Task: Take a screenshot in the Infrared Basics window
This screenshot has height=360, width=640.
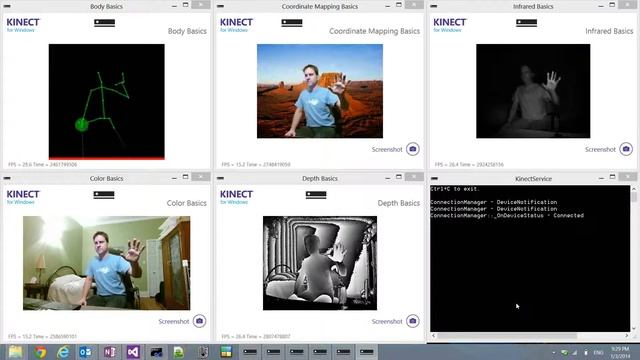Action: tap(626, 149)
